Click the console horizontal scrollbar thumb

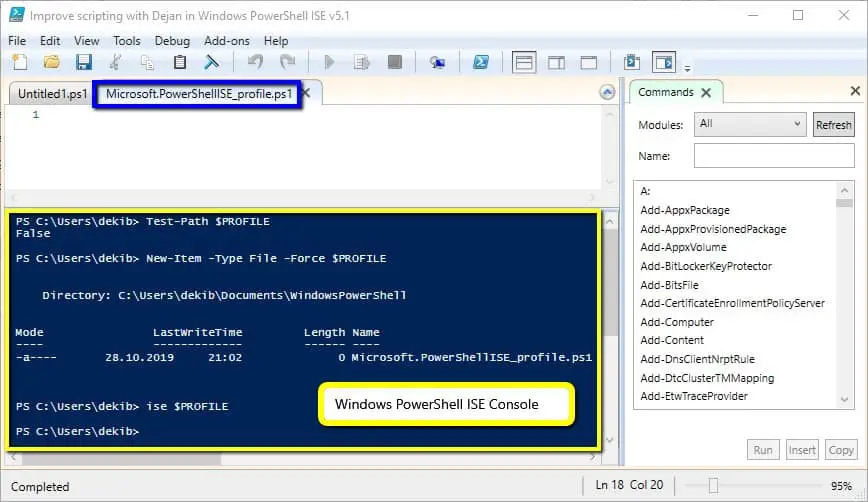point(121,458)
